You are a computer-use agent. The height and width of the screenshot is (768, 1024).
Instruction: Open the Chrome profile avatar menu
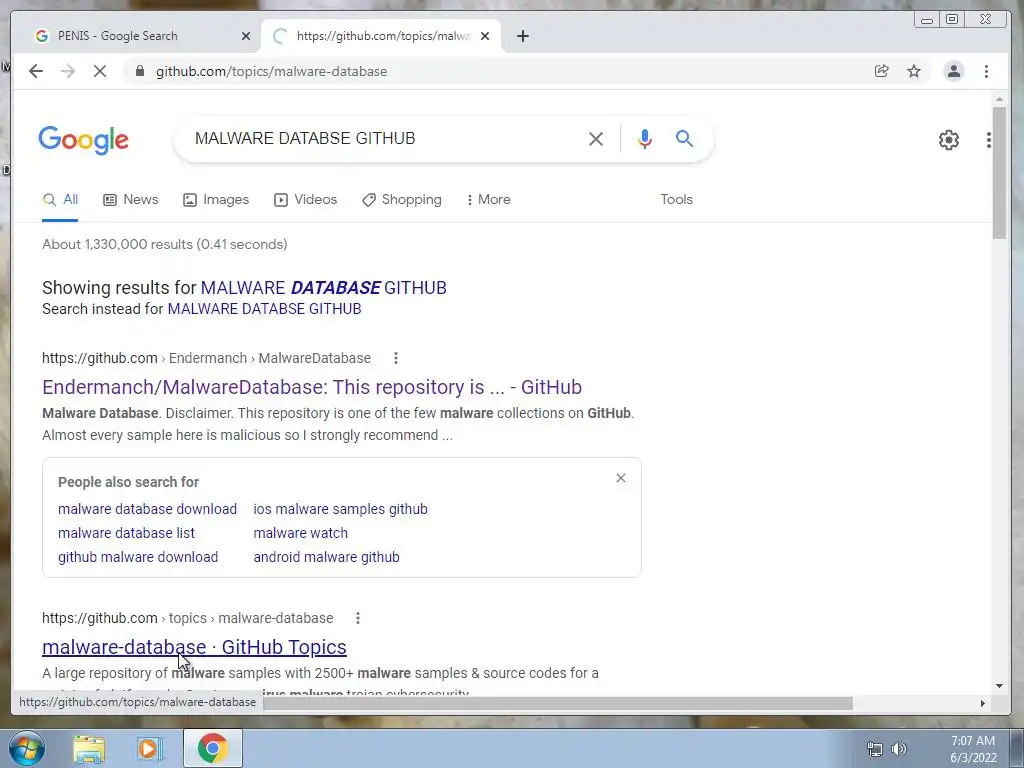click(x=953, y=71)
